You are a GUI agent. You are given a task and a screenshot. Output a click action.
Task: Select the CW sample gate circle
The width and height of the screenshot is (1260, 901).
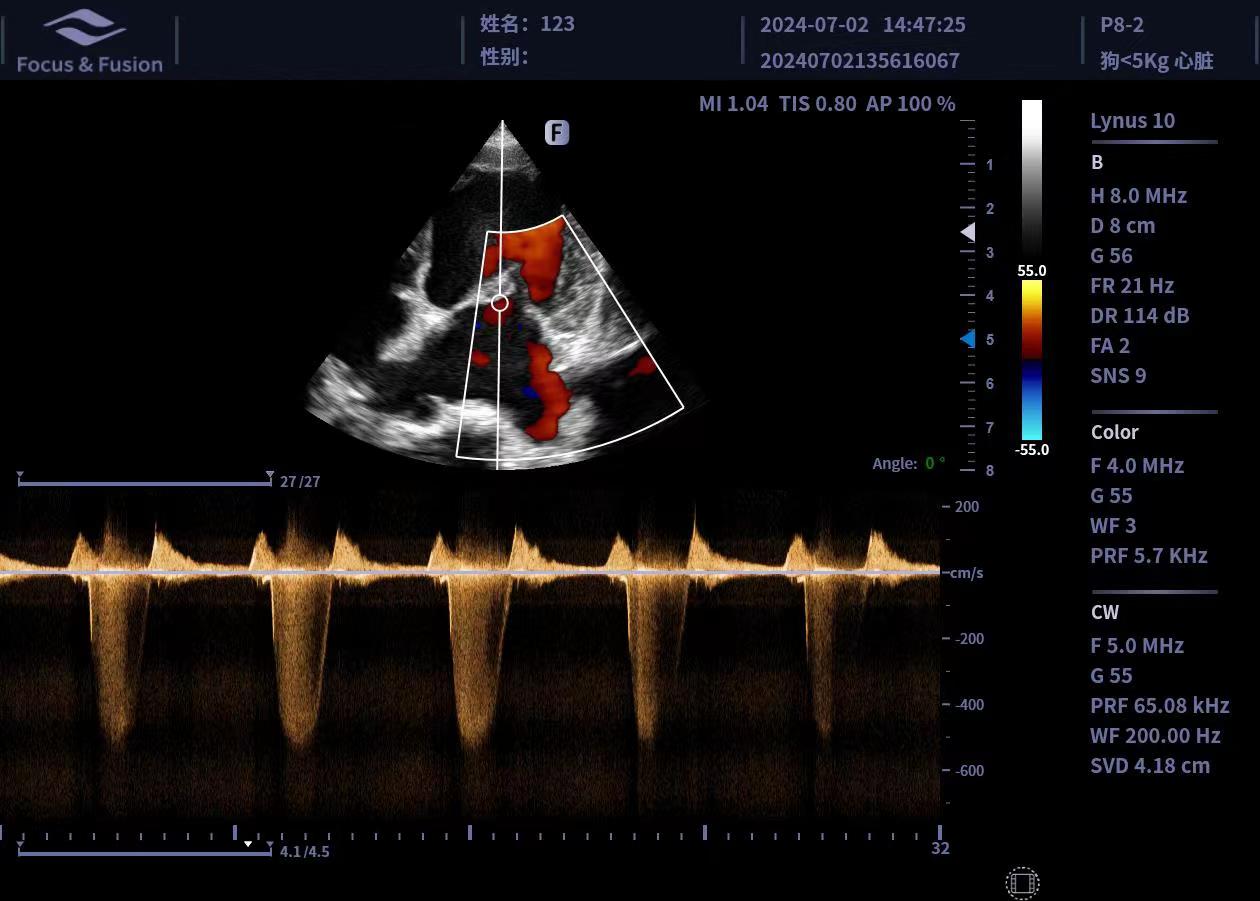pyautogui.click(x=500, y=303)
